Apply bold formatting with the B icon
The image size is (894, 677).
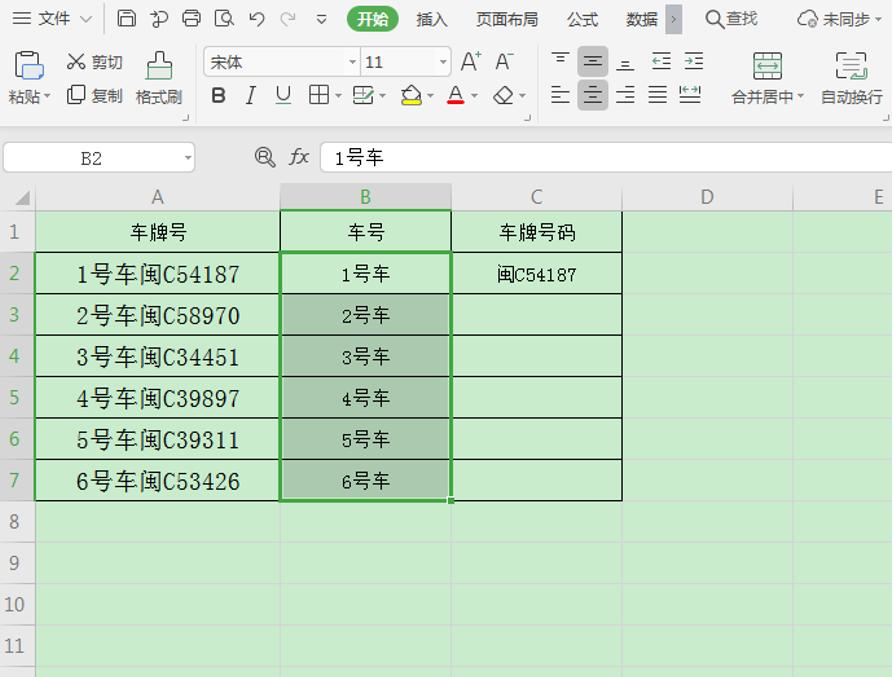[218, 96]
